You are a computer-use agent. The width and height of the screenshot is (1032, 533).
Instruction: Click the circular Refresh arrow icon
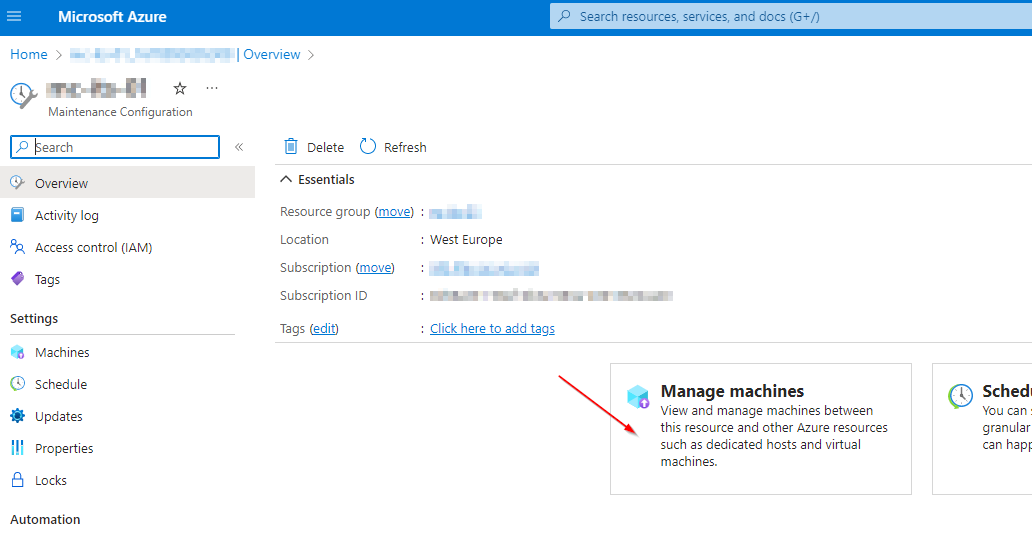(367, 146)
